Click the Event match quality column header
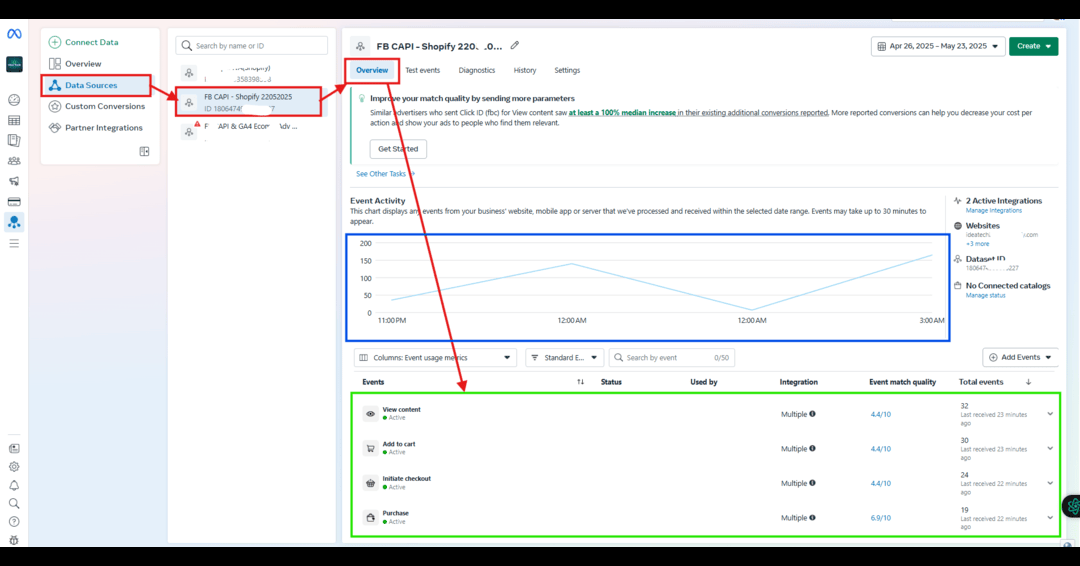Image resolution: width=1080 pixels, height=566 pixels. [902, 382]
